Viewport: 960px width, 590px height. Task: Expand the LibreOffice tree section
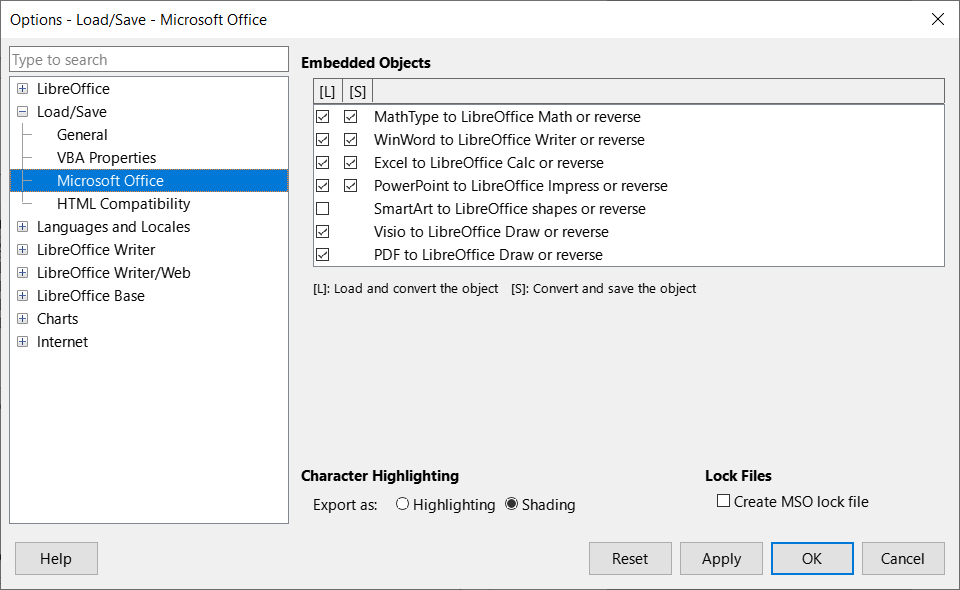[22, 88]
